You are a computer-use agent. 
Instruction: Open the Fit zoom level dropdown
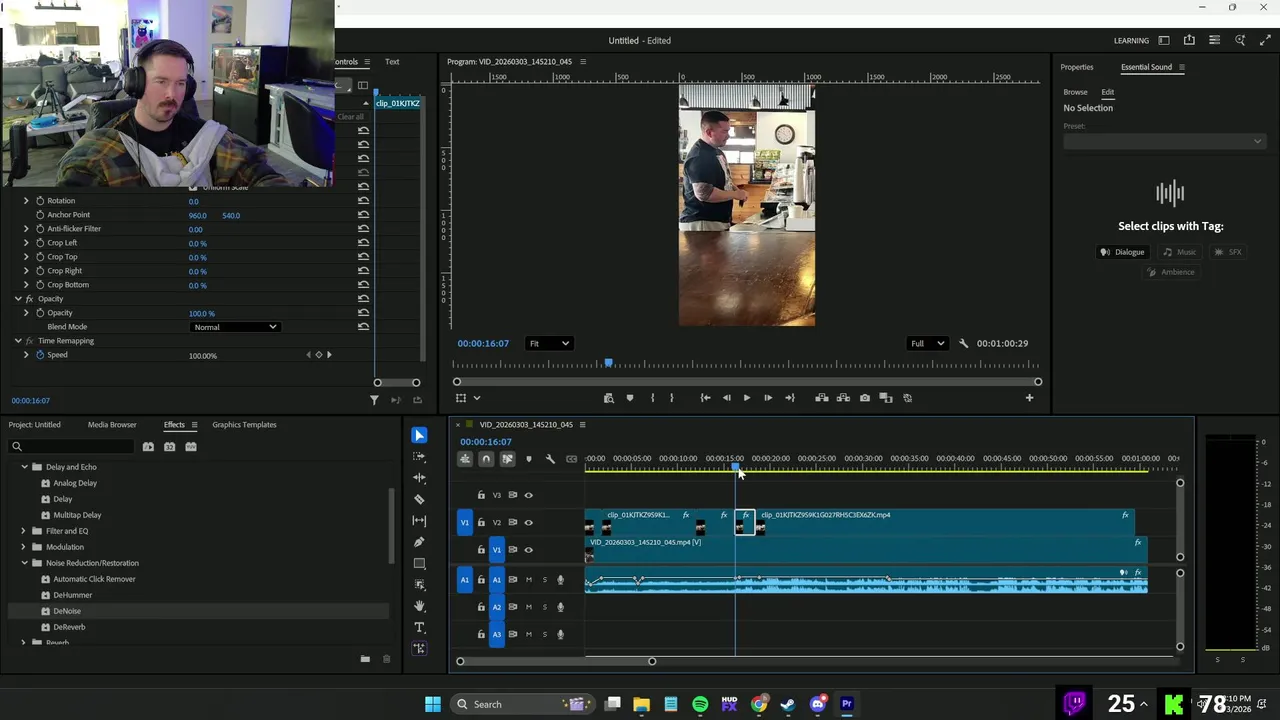pyautogui.click(x=549, y=344)
